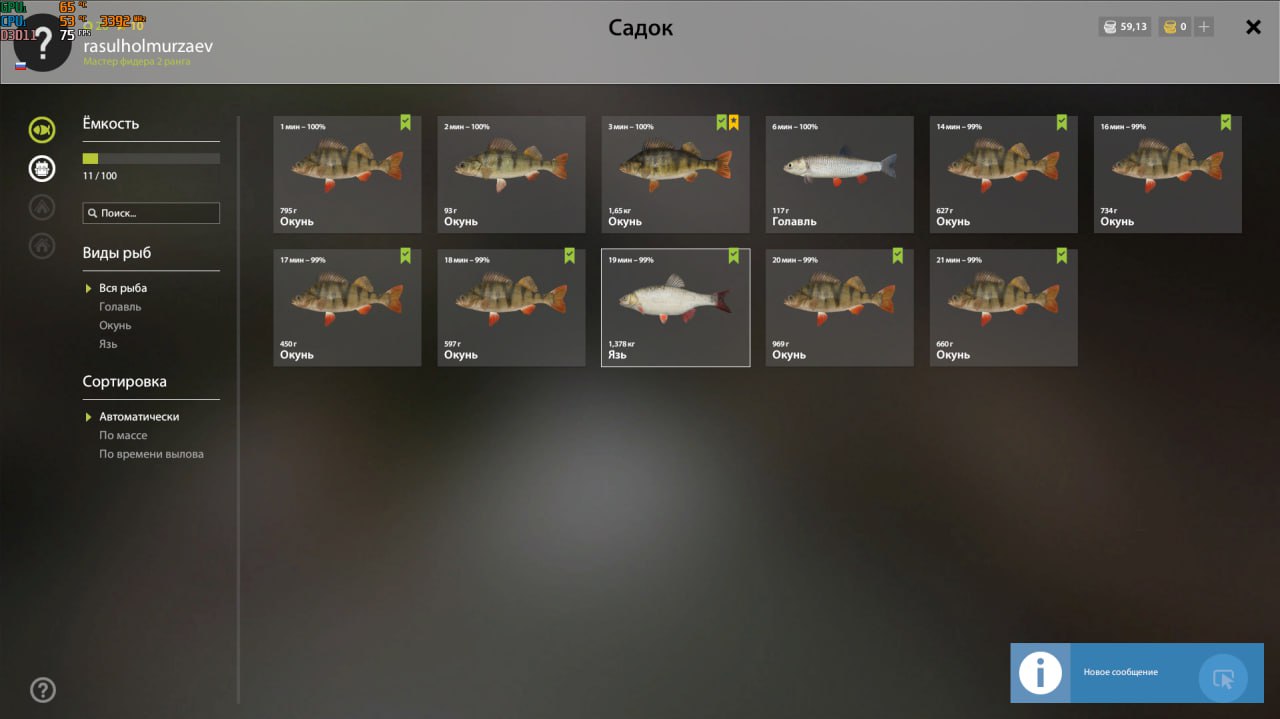The height and width of the screenshot is (719, 1280).
Task: Sort fish by По времени вылова
Action: [x=151, y=454]
